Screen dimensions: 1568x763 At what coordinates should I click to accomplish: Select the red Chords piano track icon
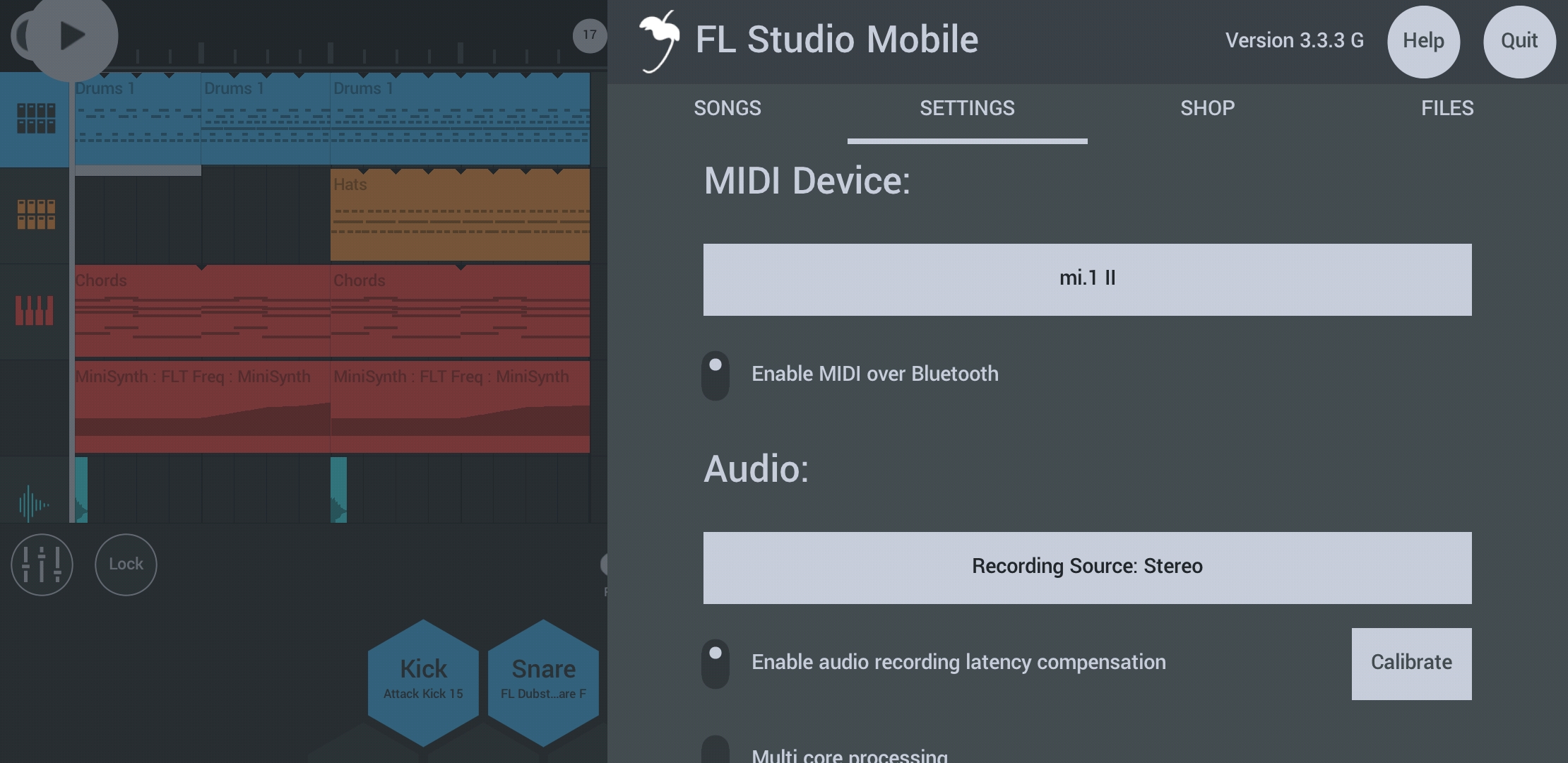click(x=35, y=311)
